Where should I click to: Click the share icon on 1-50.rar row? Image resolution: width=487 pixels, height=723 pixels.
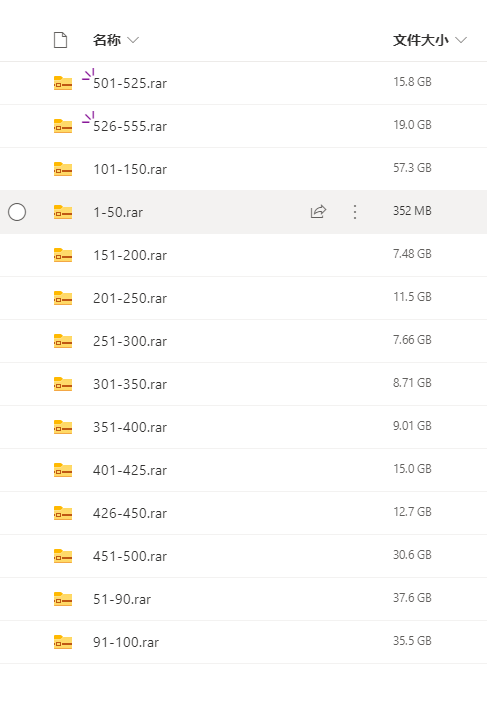[x=318, y=212]
